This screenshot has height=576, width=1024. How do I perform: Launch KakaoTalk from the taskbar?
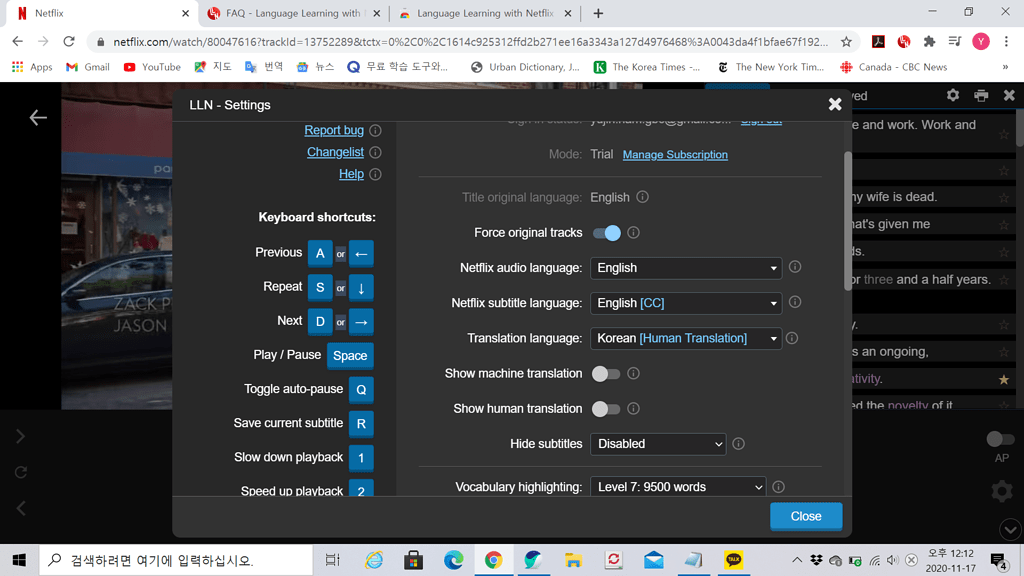pyautogui.click(x=733, y=560)
